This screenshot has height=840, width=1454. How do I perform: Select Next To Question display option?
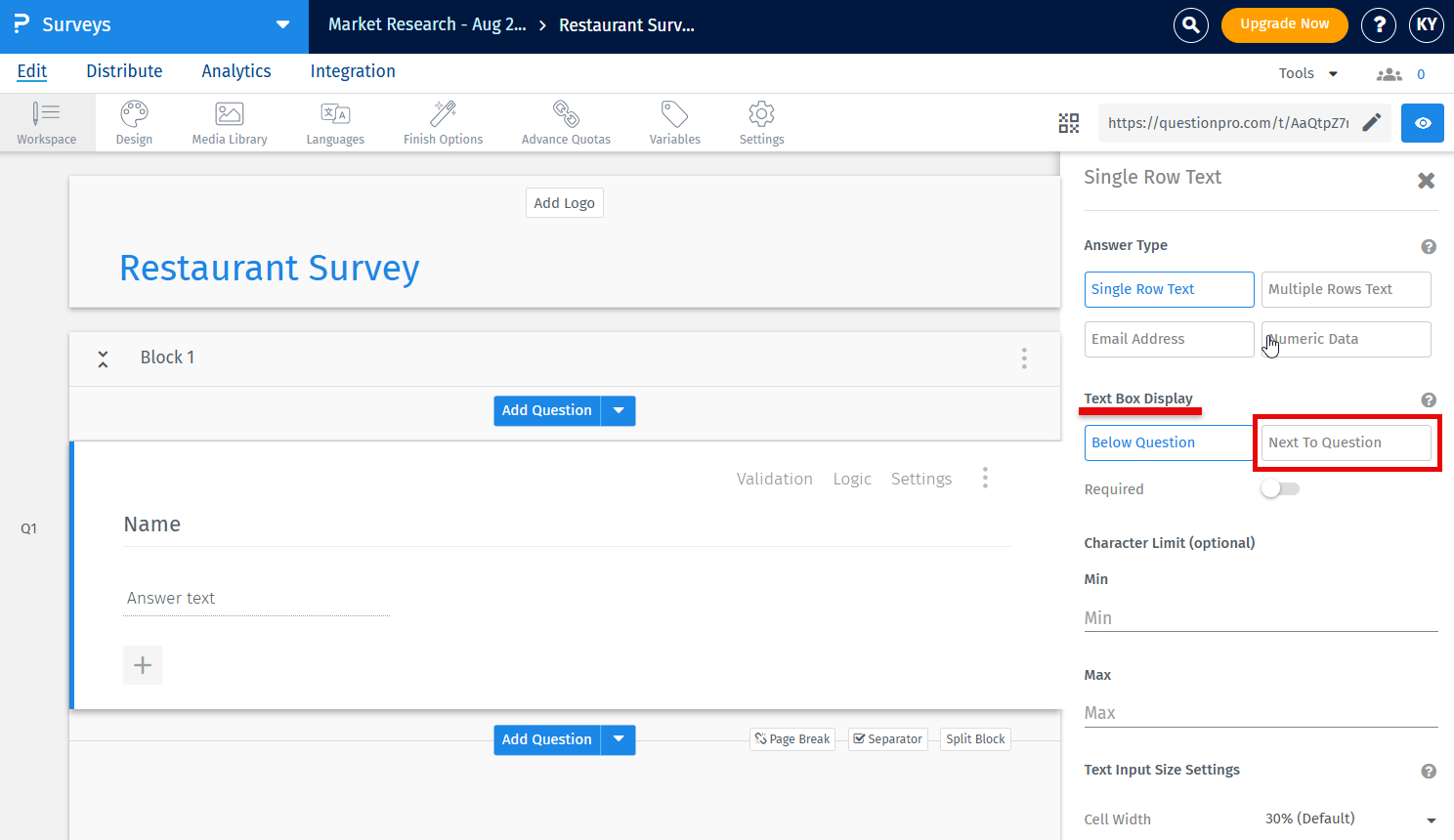tap(1346, 442)
